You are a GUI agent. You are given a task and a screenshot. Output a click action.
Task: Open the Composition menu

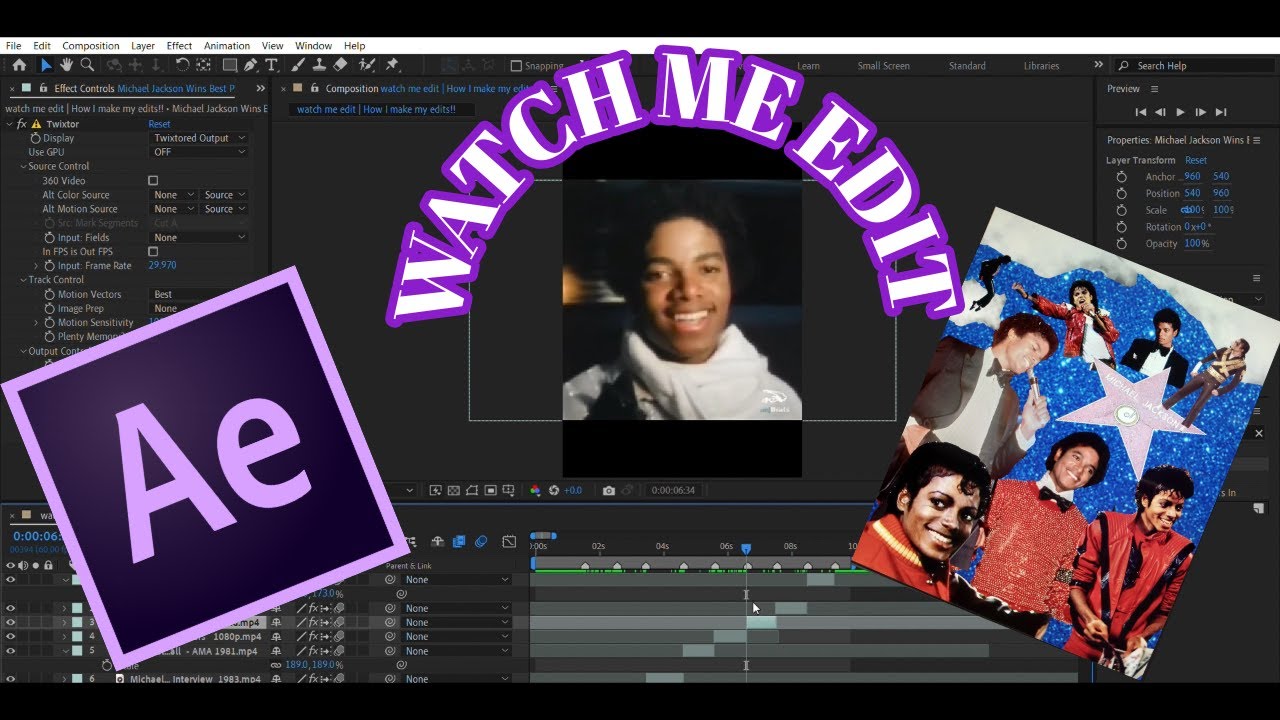[x=91, y=46]
